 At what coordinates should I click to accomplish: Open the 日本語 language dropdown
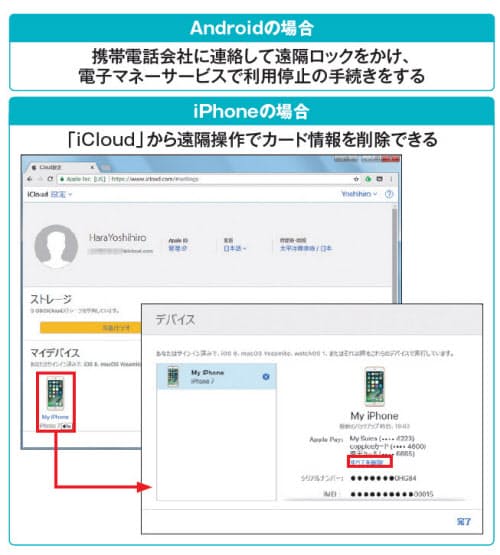pos(235,248)
